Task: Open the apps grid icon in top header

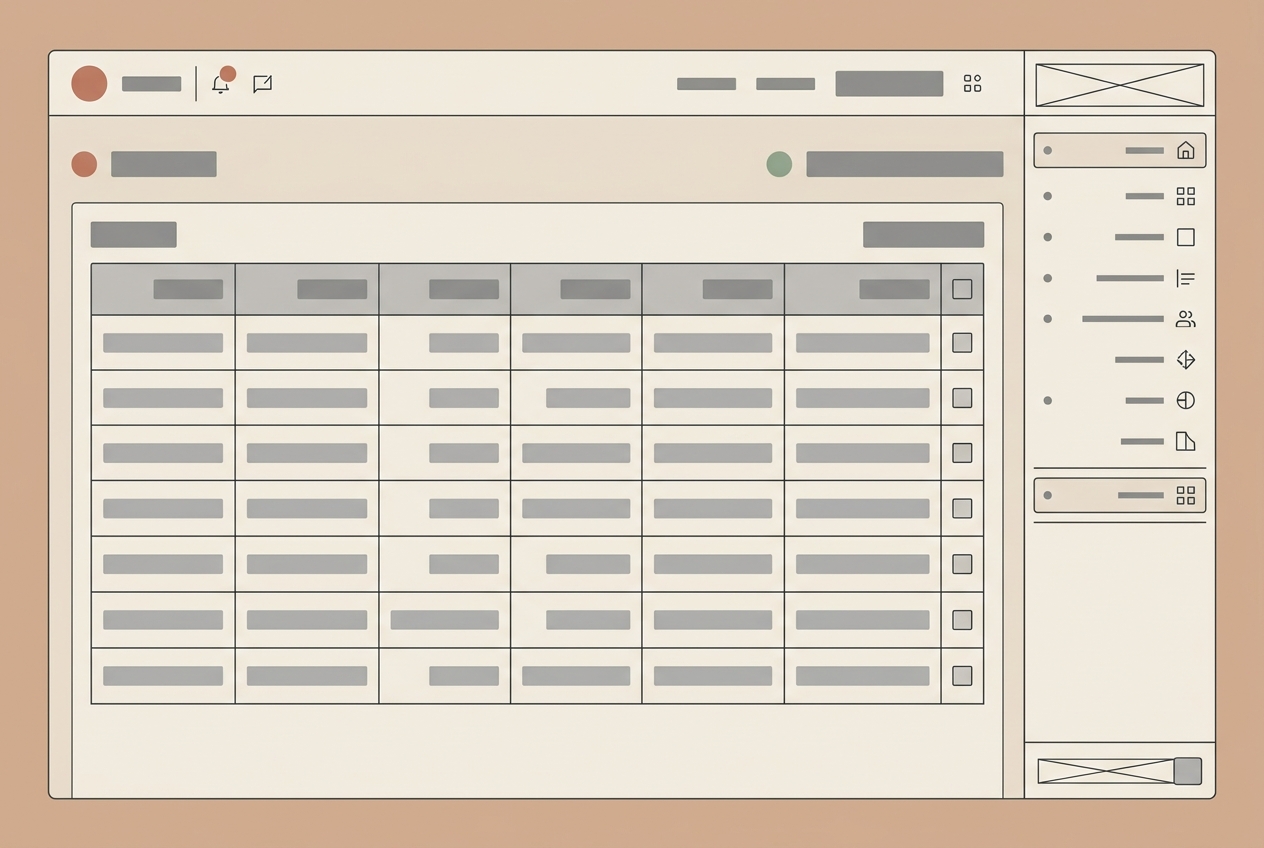Action: pyautogui.click(x=972, y=84)
